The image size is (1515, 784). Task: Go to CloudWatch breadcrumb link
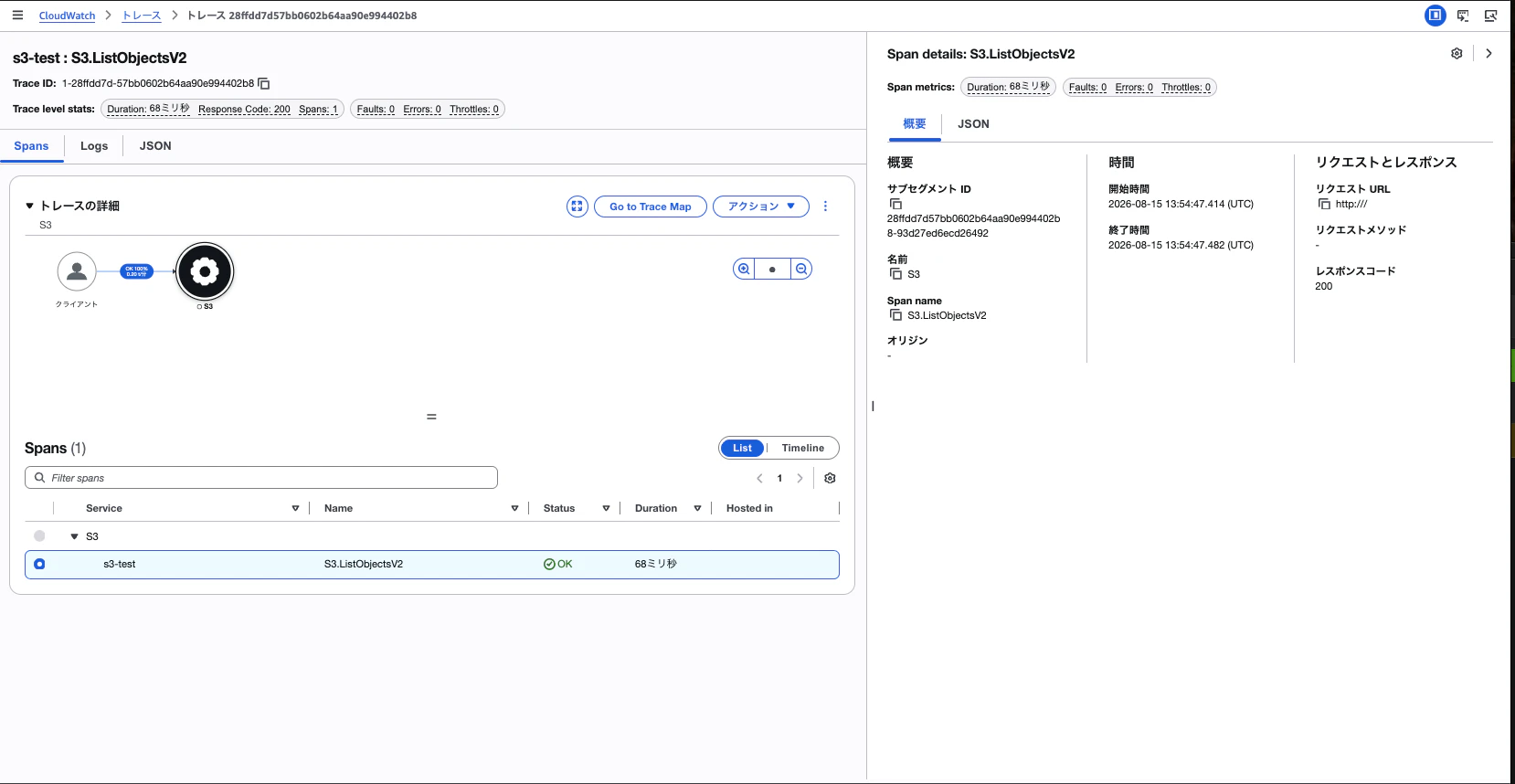(67, 16)
